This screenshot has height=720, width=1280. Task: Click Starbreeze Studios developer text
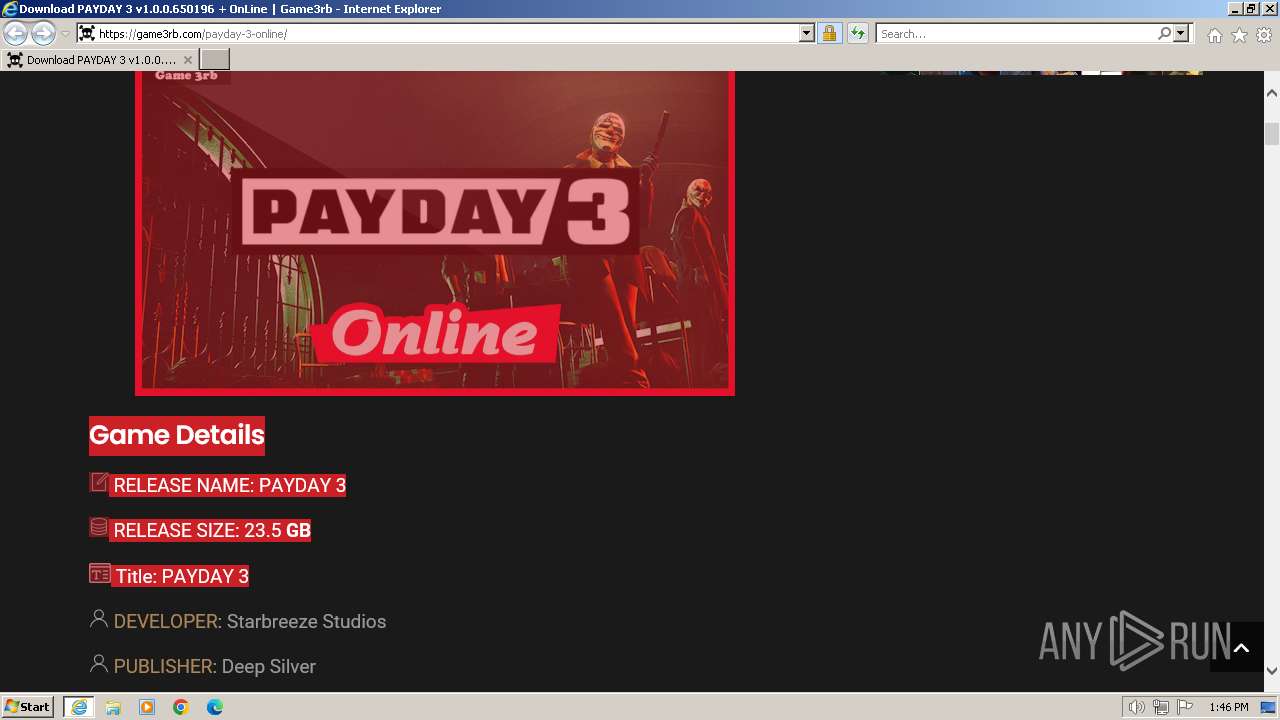[306, 621]
